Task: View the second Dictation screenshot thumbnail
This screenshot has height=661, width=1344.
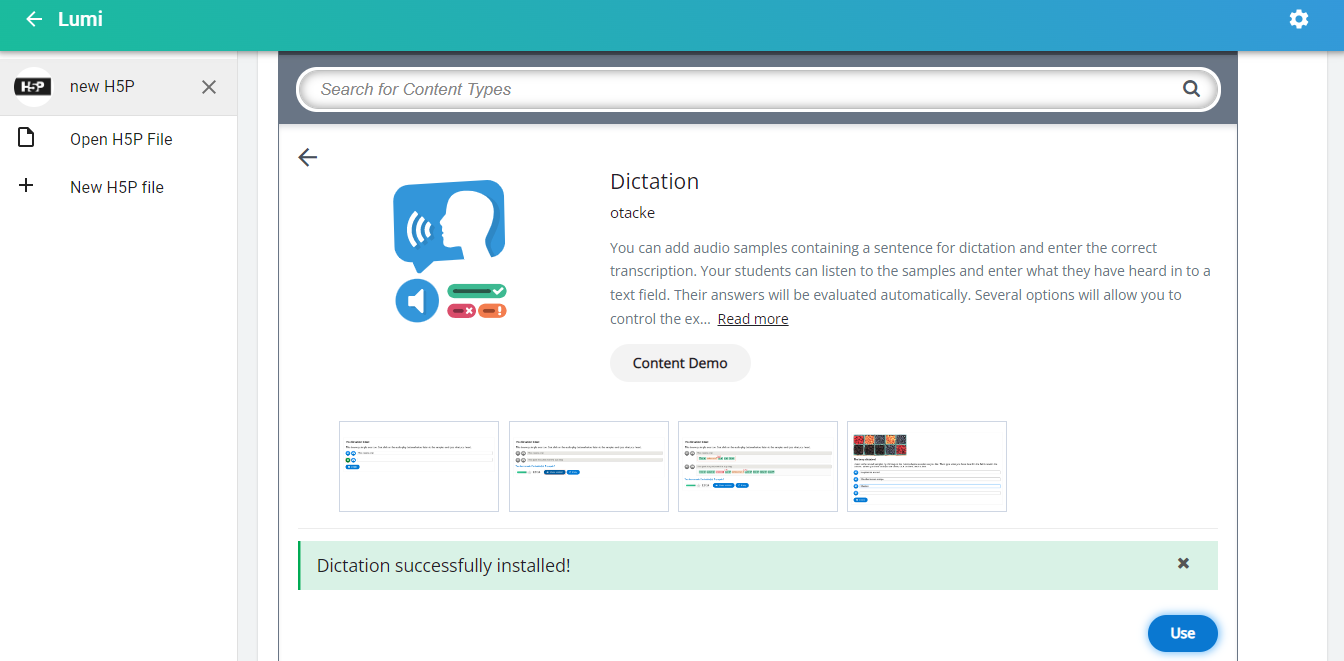Action: [588, 466]
